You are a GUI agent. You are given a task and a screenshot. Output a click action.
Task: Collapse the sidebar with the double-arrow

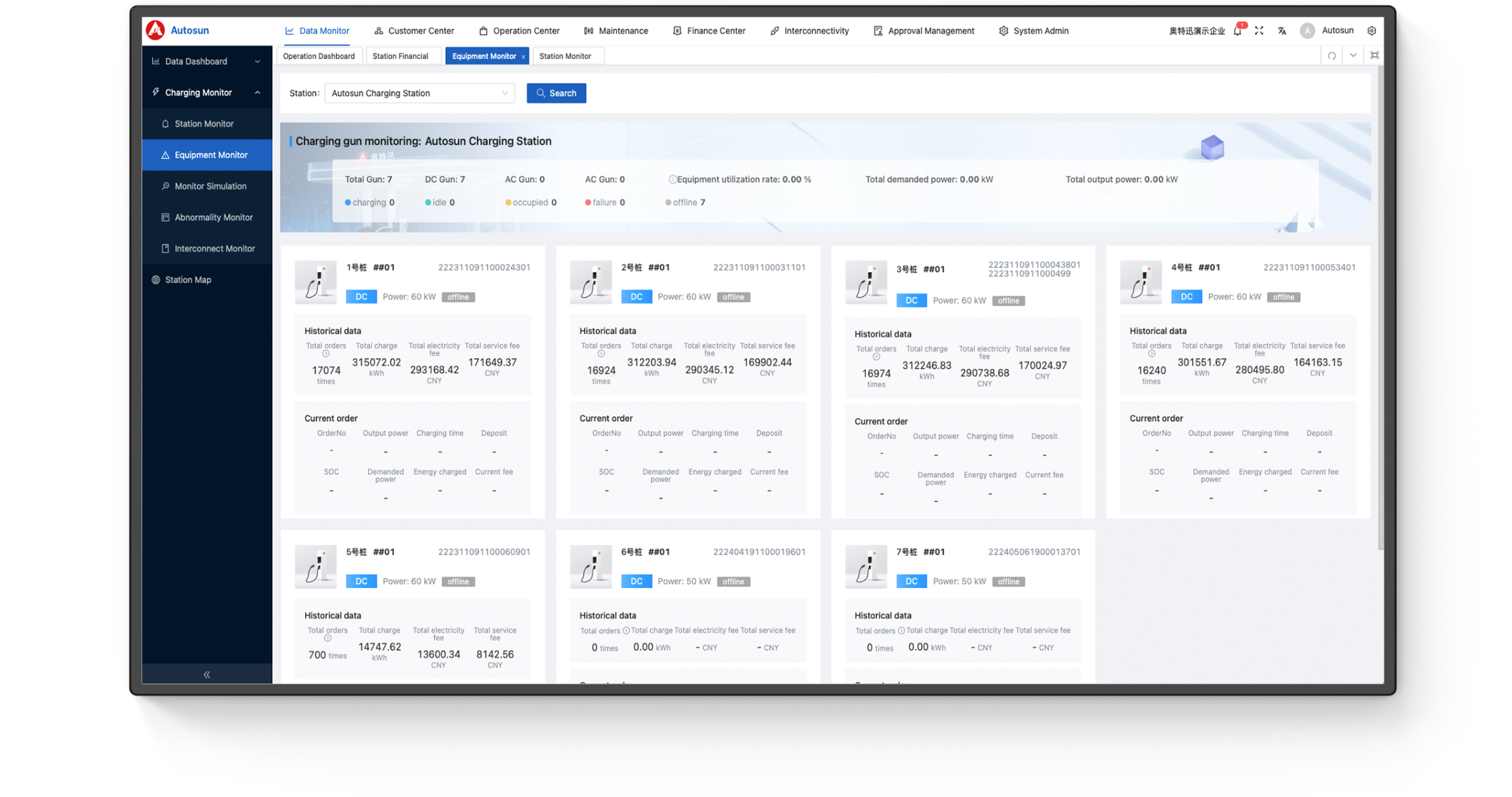207,674
